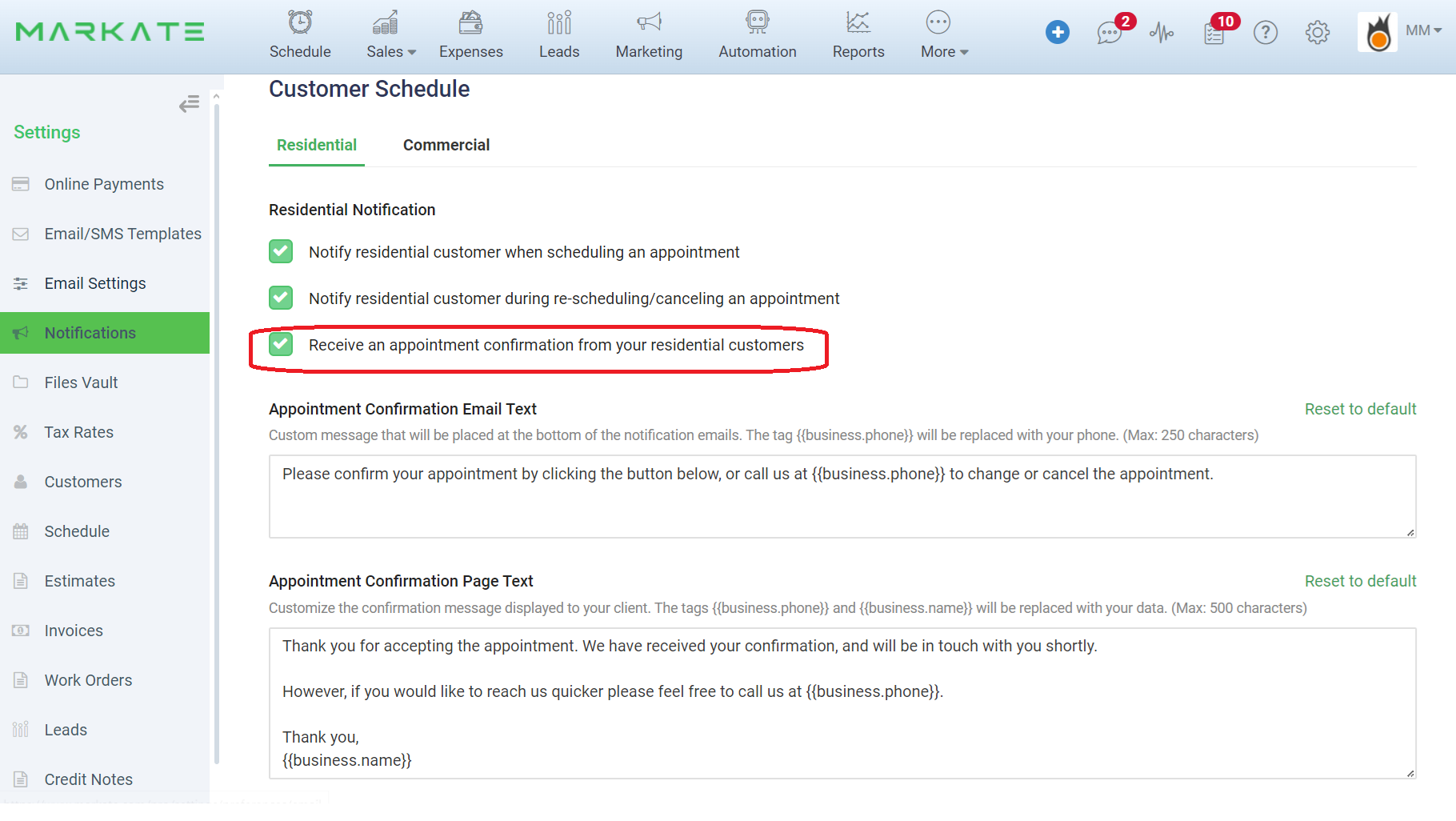Switch to the Residential tab
Image resolution: width=1456 pixels, height=821 pixels.
(x=317, y=145)
